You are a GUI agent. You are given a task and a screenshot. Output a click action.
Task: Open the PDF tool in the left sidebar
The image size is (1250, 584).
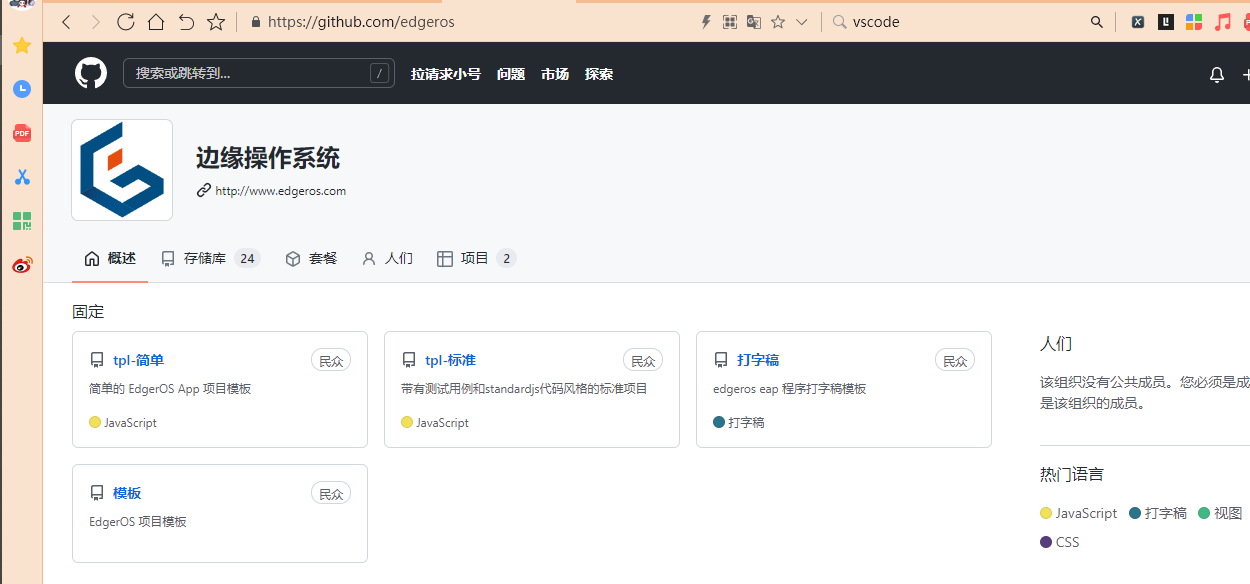tap(21, 133)
